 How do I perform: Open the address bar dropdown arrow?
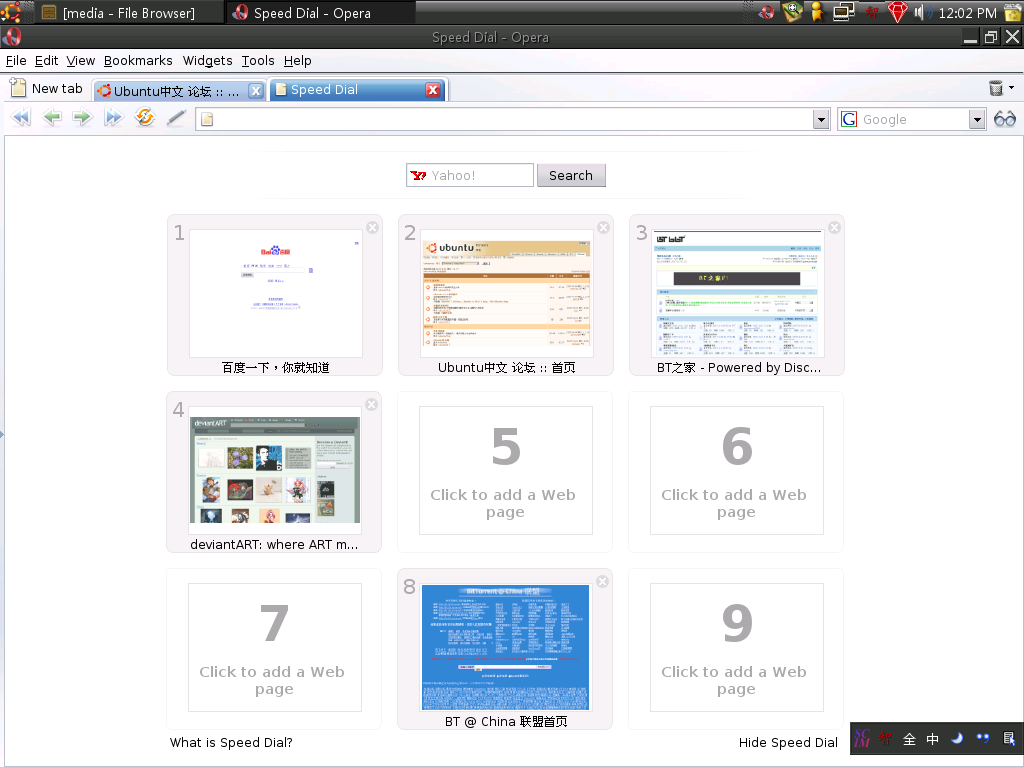pyautogui.click(x=822, y=120)
